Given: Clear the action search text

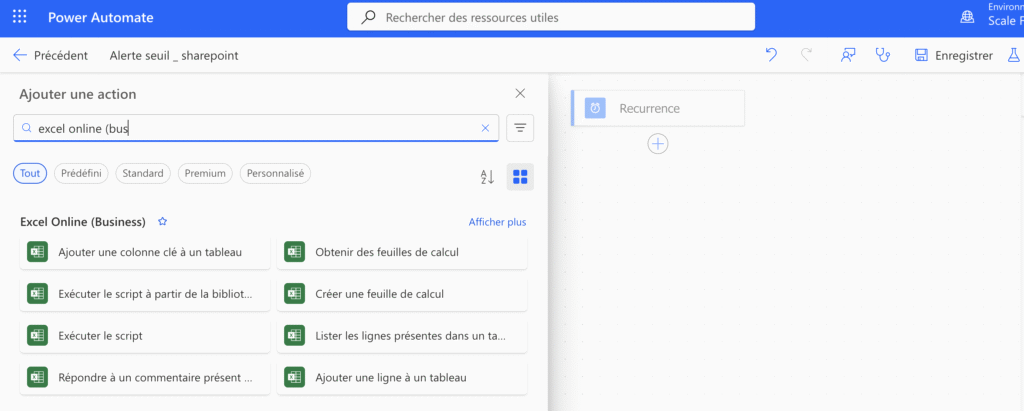Looking at the screenshot, I should point(485,128).
